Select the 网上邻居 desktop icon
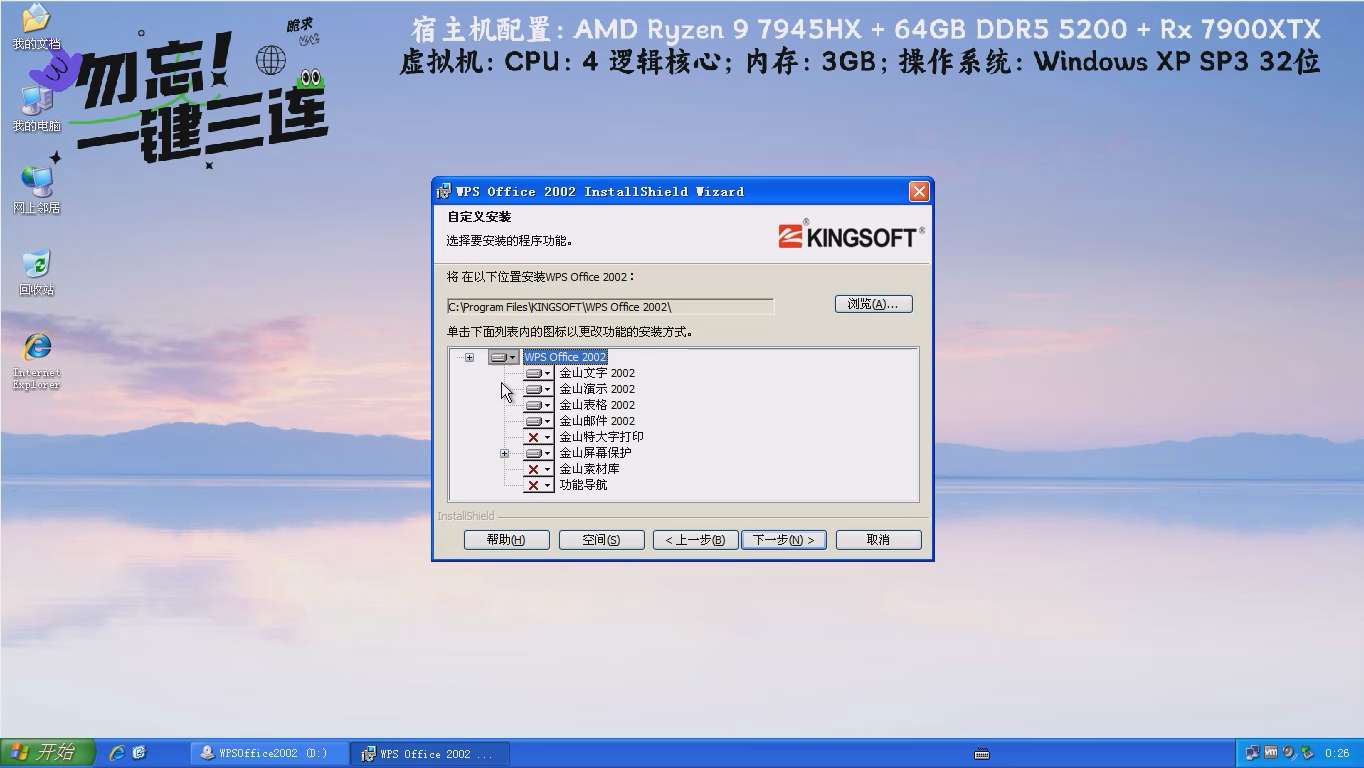The image size is (1364, 768). tap(36, 190)
